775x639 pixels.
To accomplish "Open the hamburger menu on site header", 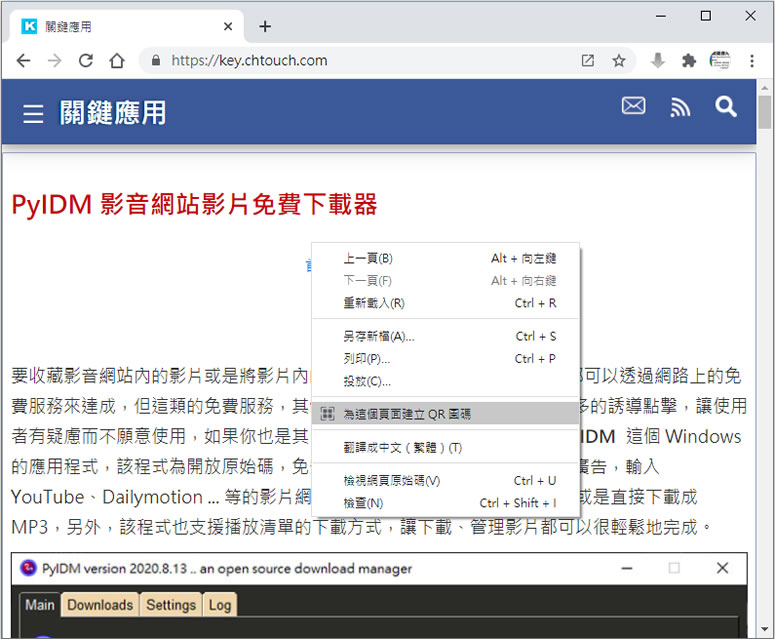I will point(33,114).
